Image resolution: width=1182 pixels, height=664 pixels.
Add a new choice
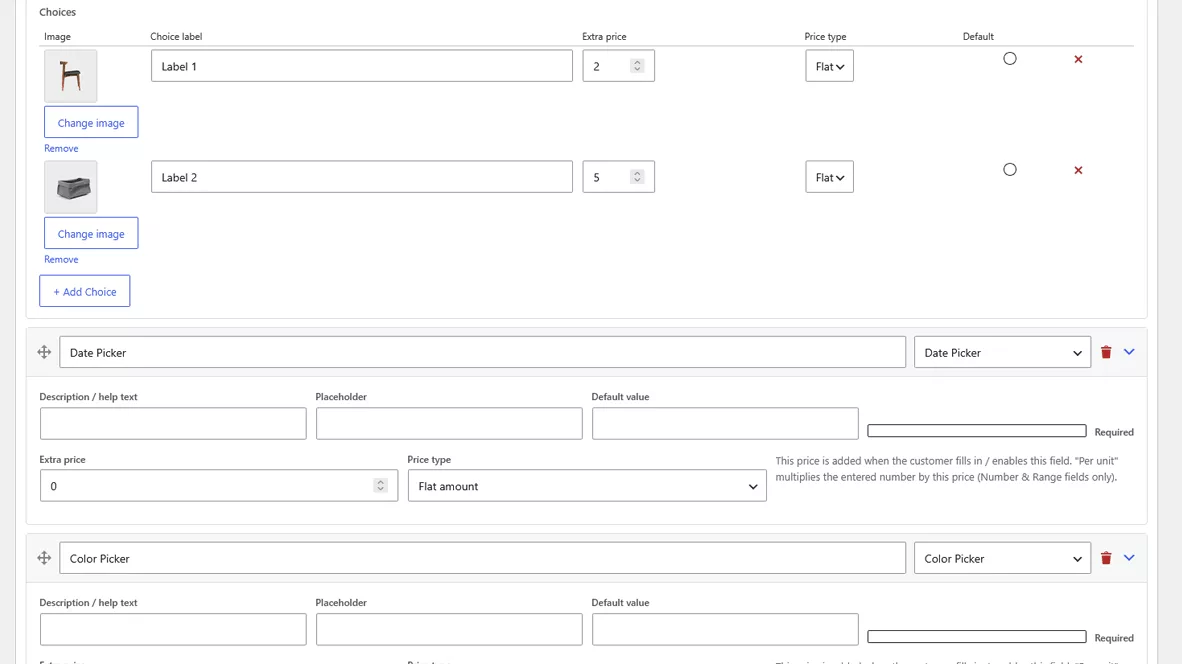tap(84, 291)
